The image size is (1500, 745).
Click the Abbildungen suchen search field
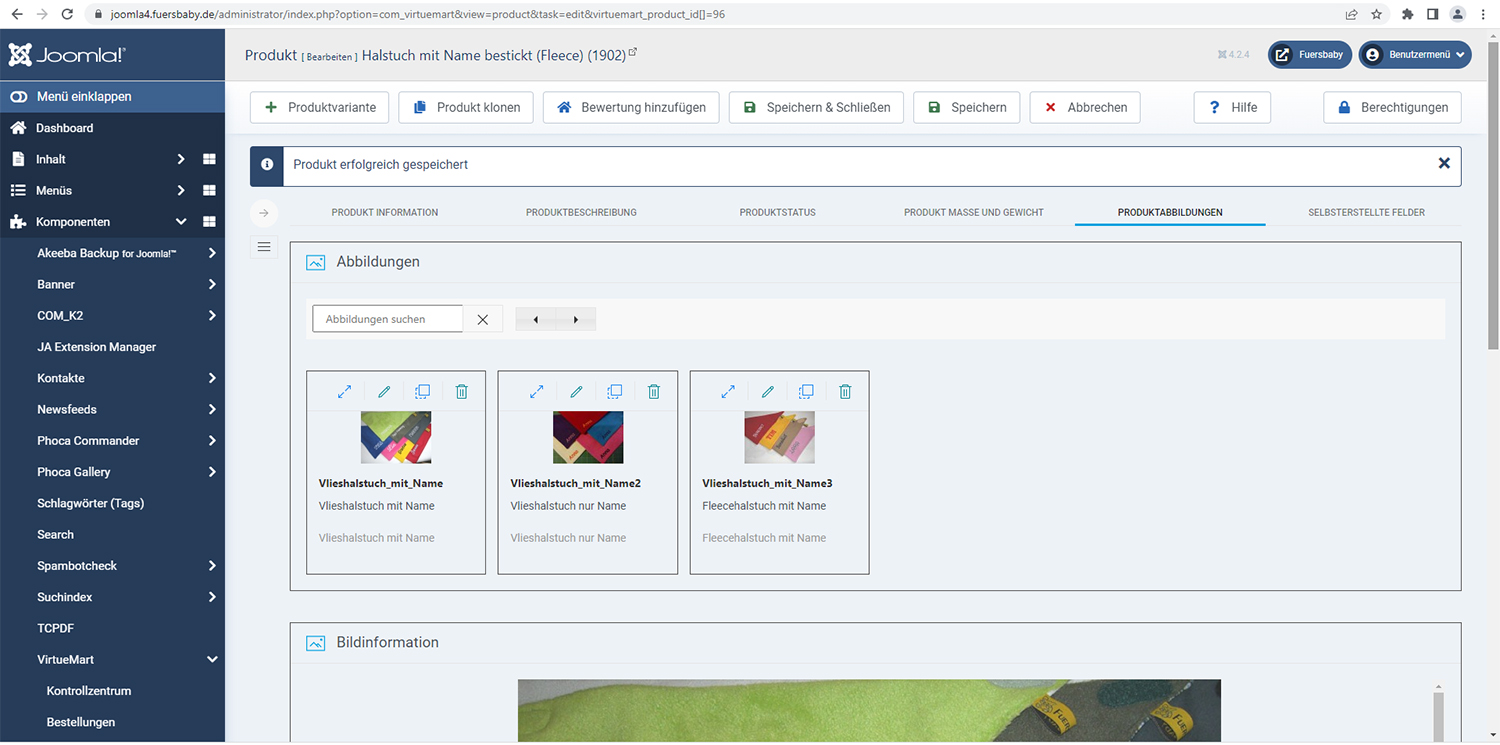click(x=388, y=320)
